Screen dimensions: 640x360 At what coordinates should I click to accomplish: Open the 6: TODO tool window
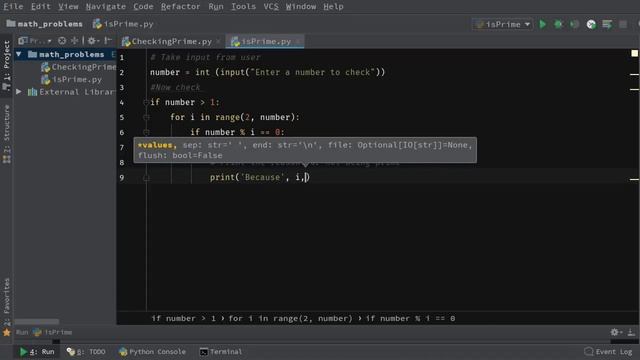pos(86,352)
